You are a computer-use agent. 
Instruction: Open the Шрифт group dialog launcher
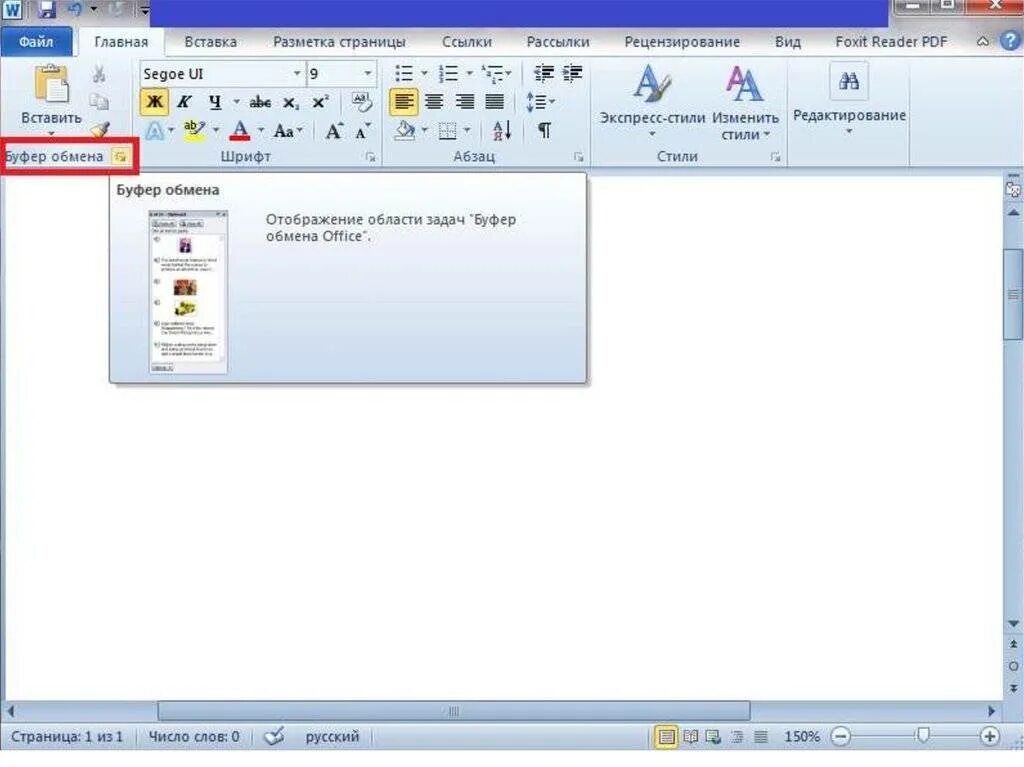(x=370, y=157)
